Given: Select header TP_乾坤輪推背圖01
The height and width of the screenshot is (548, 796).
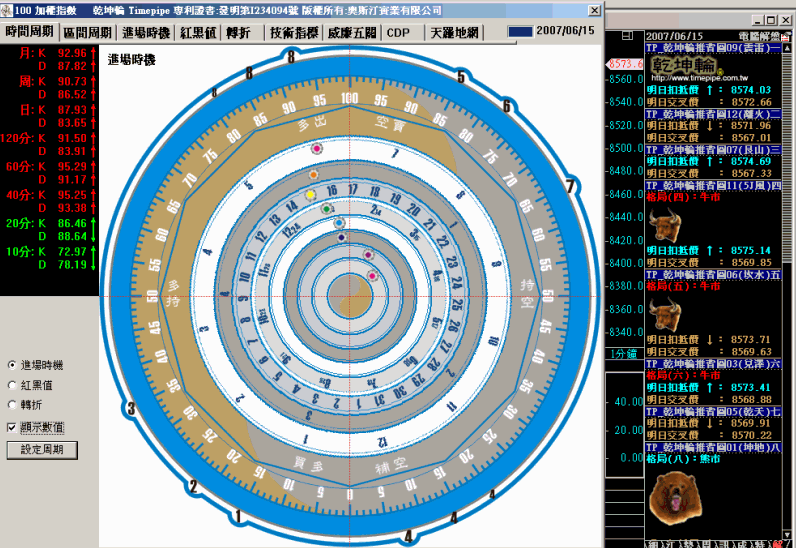Looking at the screenshot, I should click(x=713, y=447).
